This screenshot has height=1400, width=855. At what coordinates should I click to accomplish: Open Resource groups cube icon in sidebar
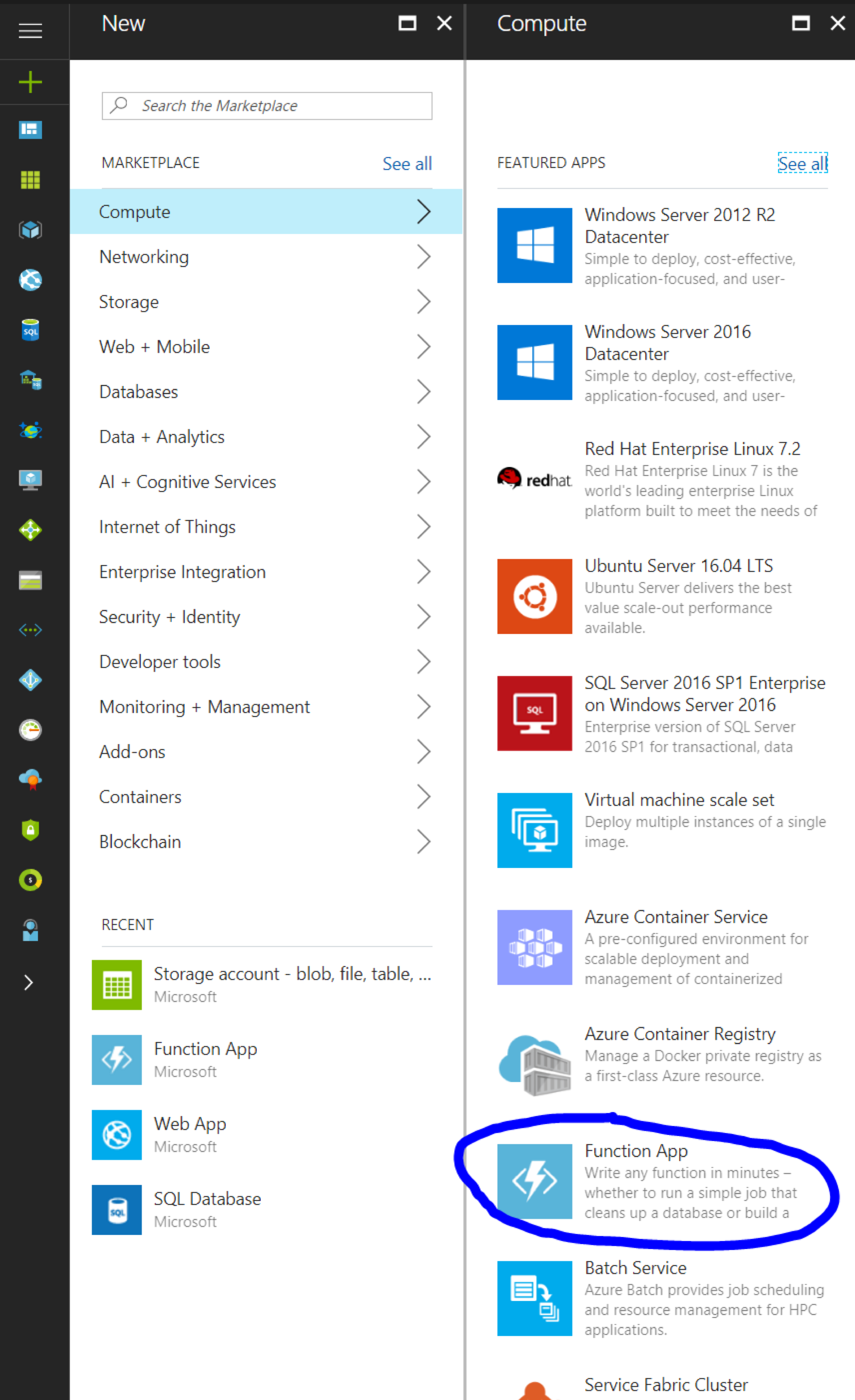click(x=30, y=230)
